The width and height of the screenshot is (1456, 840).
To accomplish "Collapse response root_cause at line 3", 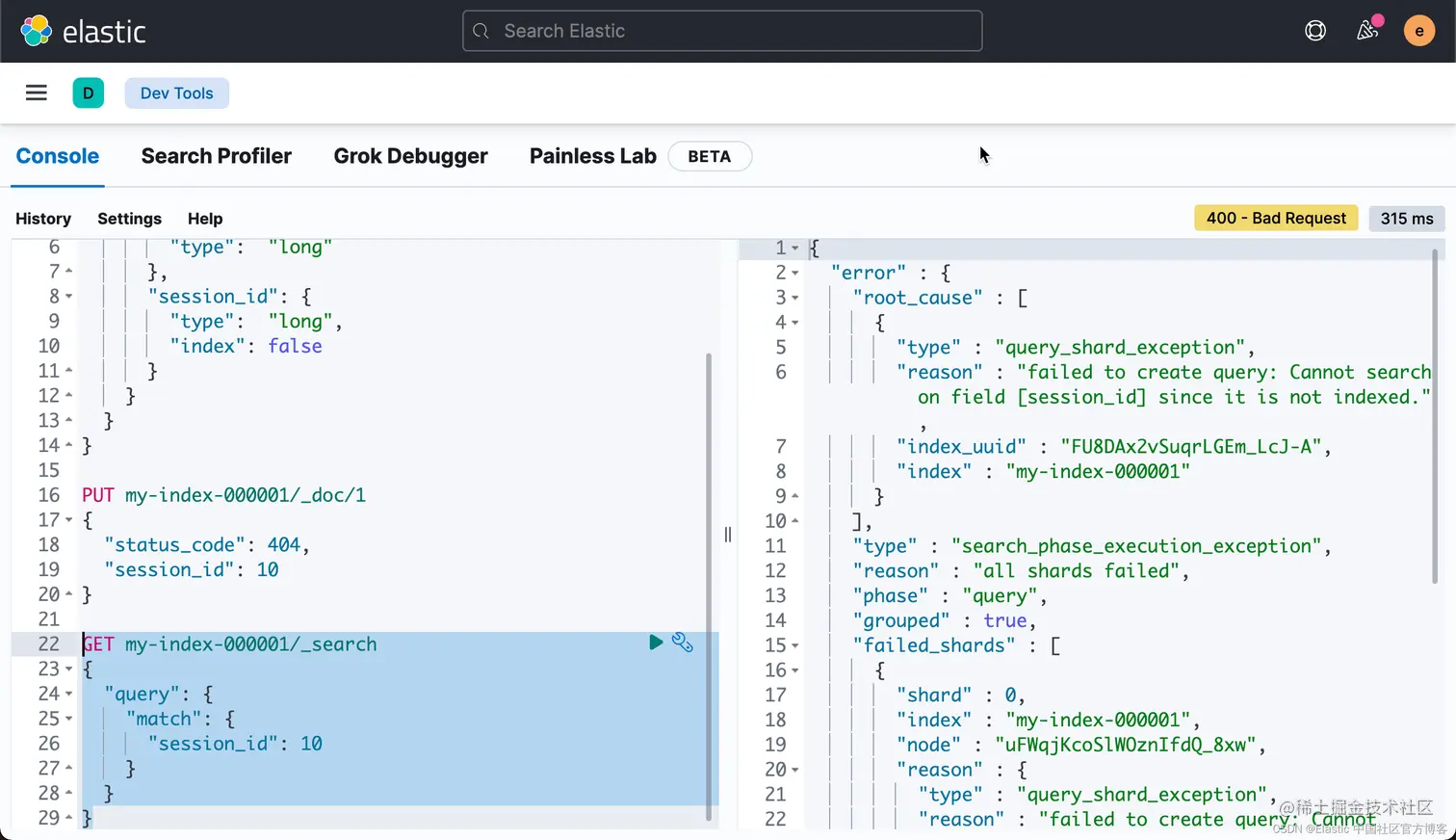I will [795, 298].
